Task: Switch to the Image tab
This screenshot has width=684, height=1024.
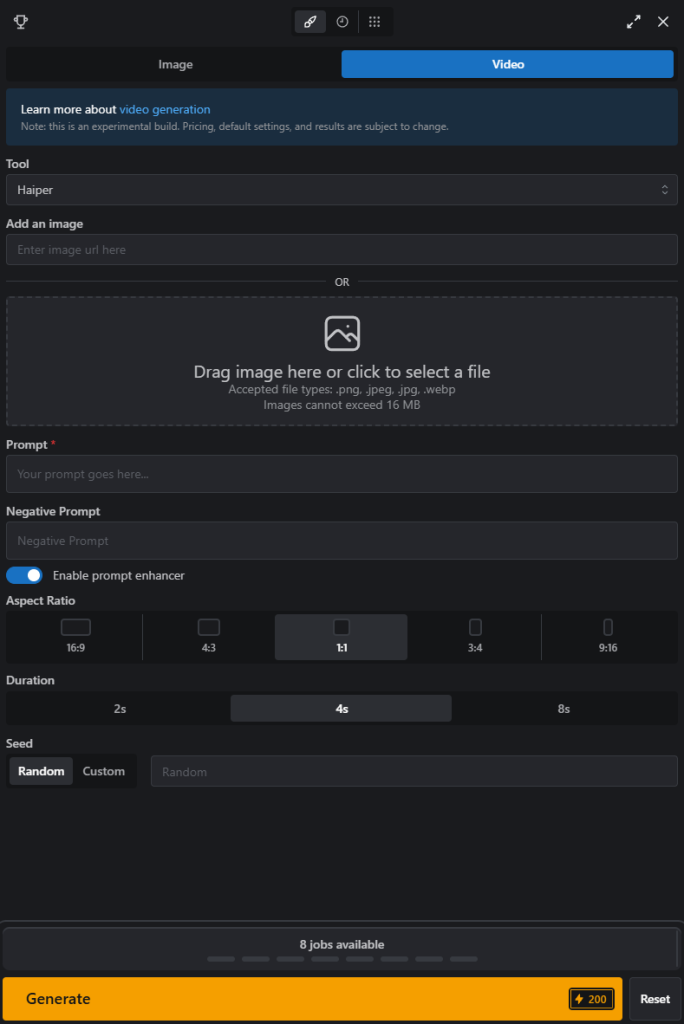Action: 175,63
